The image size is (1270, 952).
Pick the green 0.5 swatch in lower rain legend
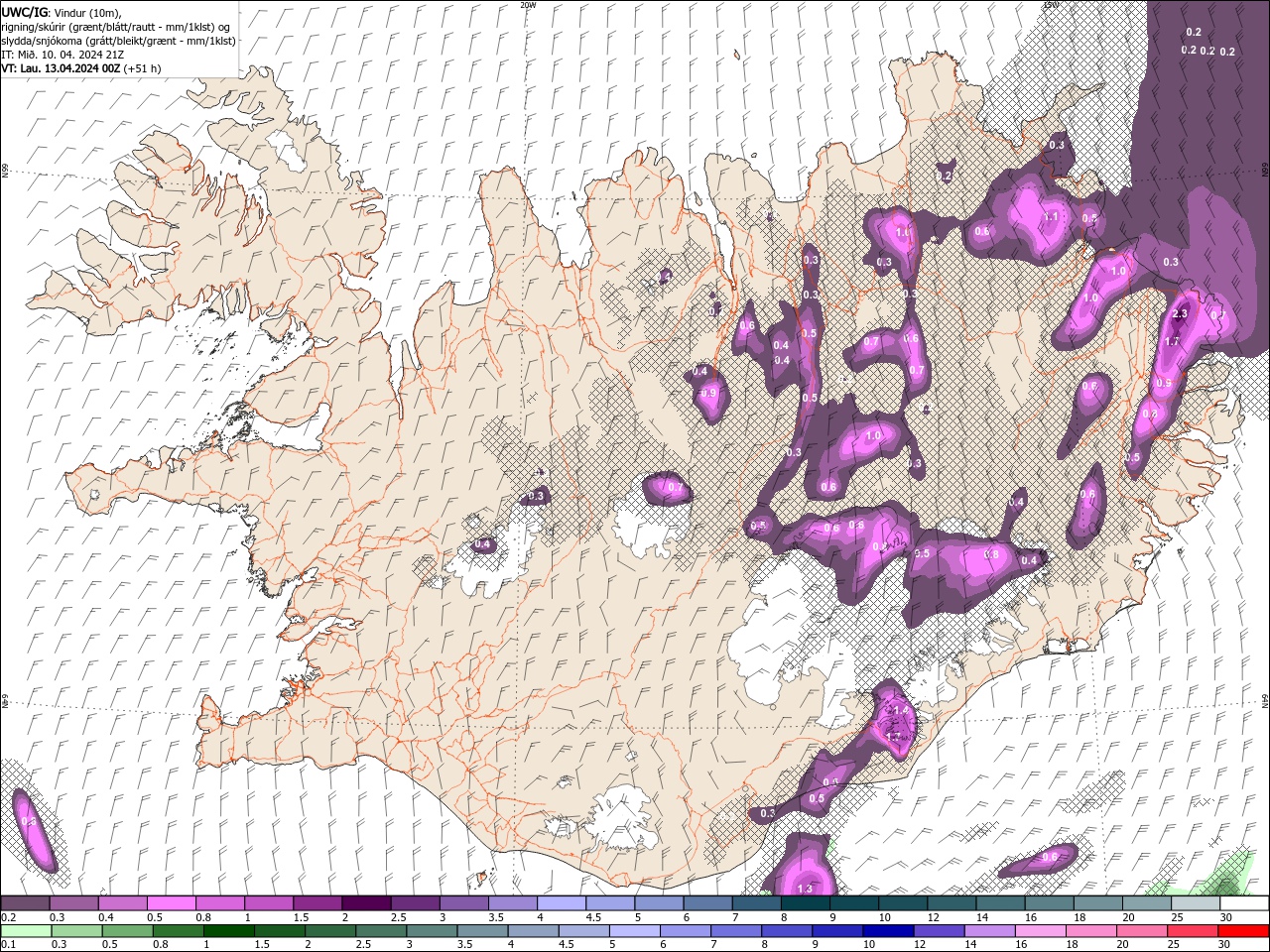point(128,931)
